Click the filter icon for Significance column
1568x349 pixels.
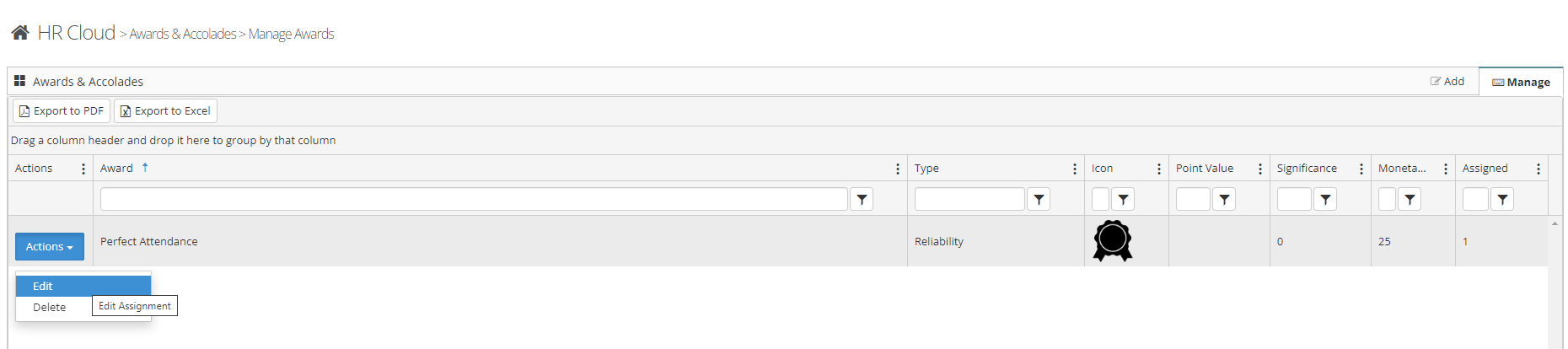tap(1325, 200)
